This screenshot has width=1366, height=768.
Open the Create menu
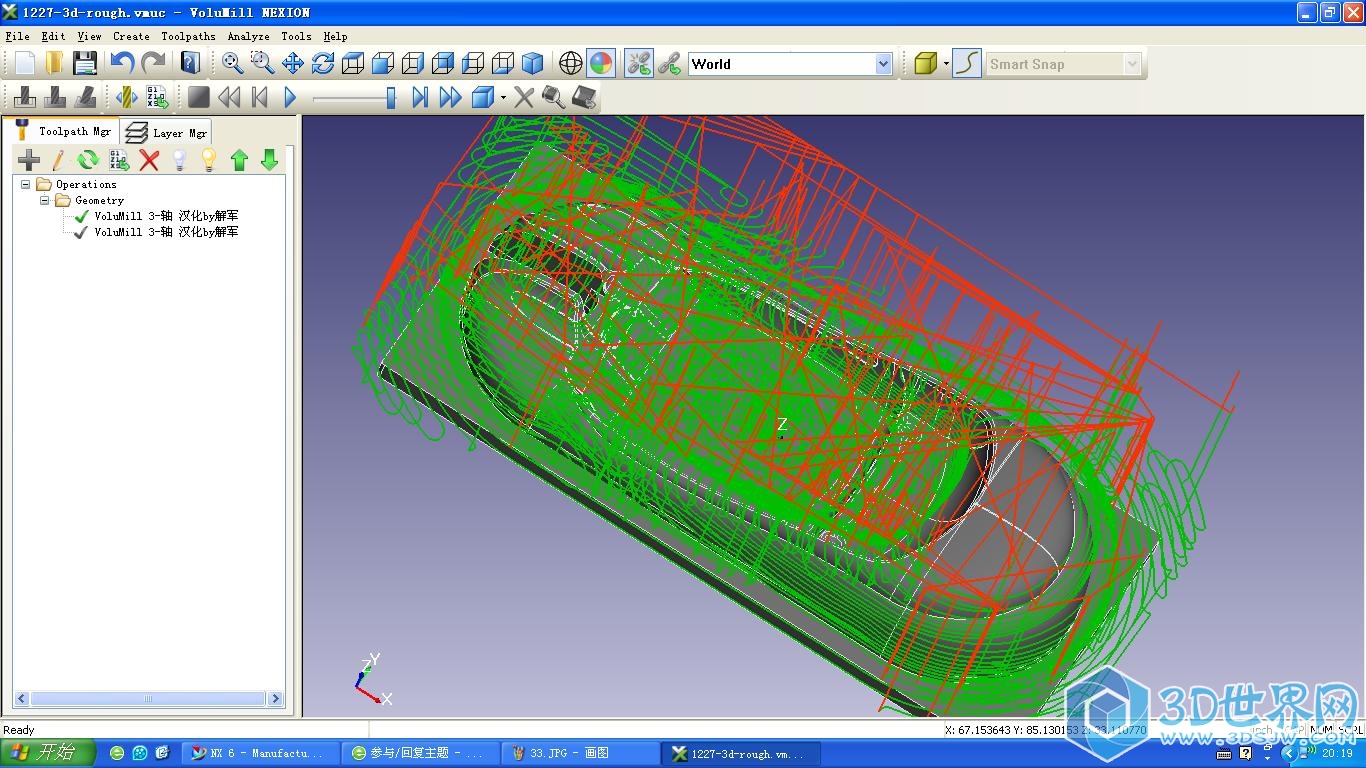tap(131, 36)
